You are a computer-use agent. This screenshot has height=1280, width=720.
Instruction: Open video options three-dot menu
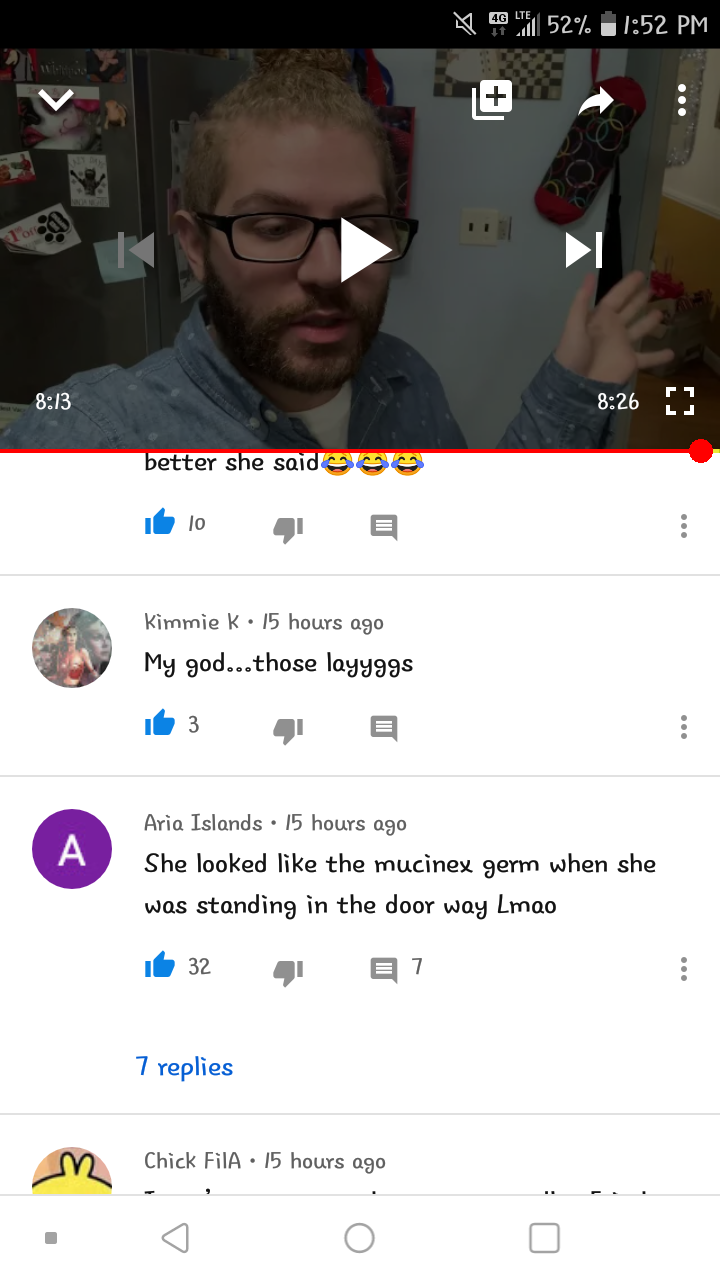click(x=682, y=99)
